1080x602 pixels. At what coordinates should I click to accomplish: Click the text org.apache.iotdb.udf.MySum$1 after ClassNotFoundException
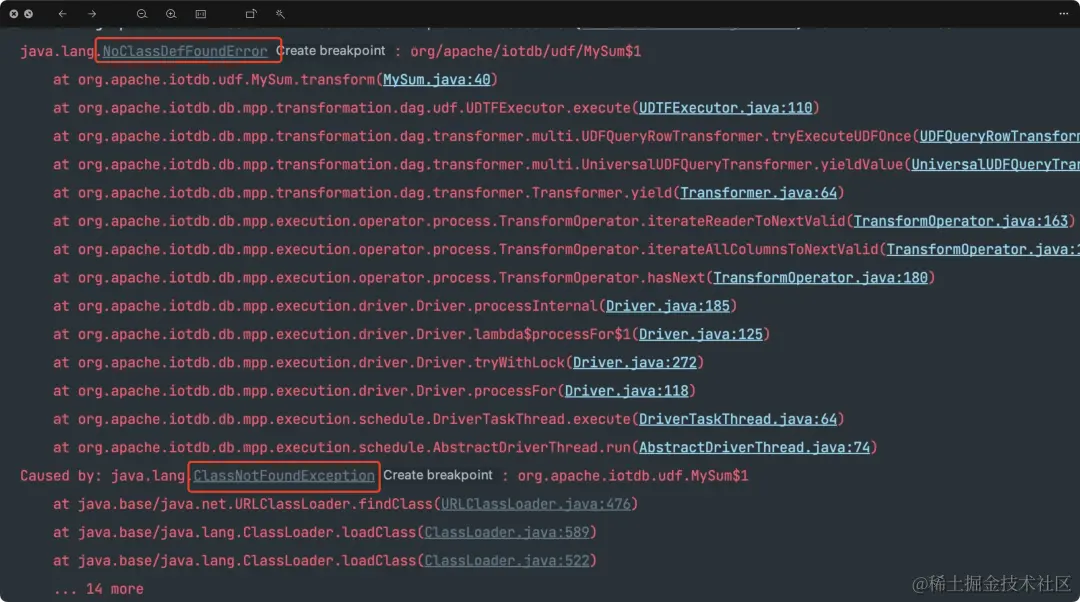[633, 476]
